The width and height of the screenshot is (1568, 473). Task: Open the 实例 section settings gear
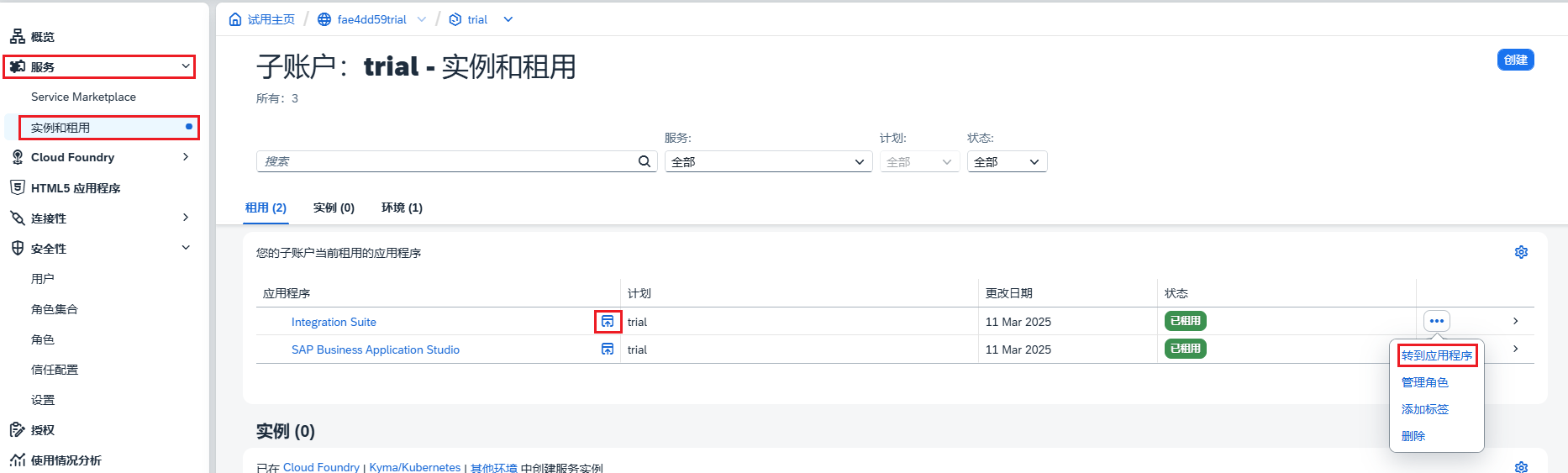[x=1521, y=467]
